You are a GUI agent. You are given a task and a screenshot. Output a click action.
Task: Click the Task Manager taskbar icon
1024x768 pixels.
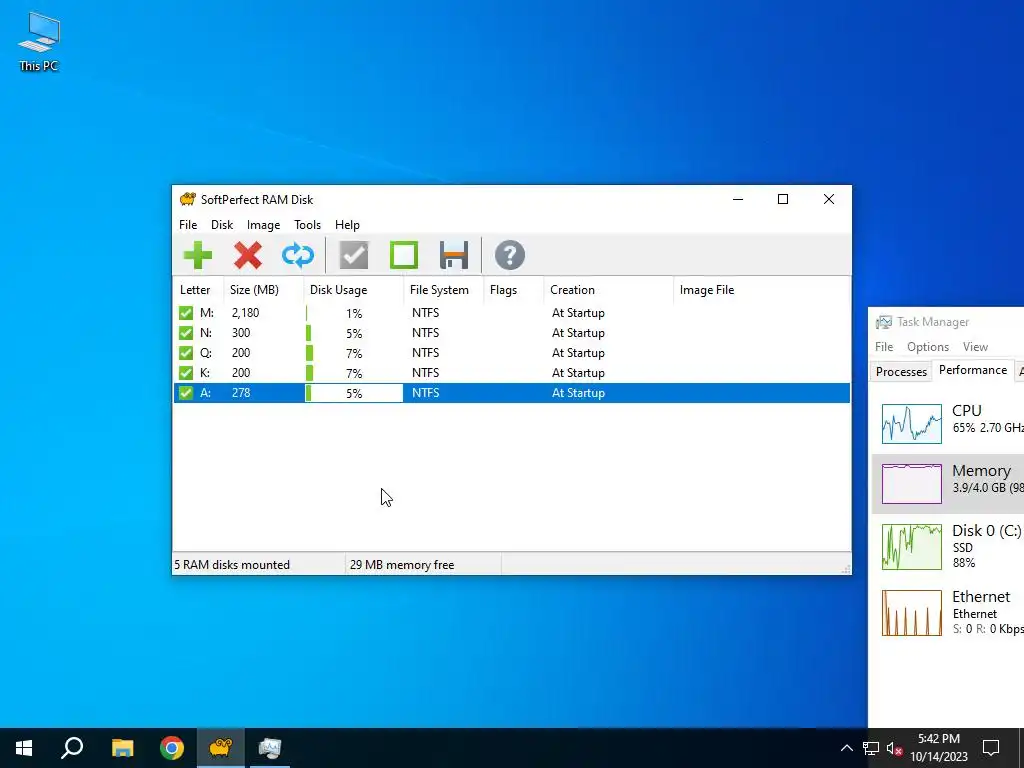click(x=270, y=748)
